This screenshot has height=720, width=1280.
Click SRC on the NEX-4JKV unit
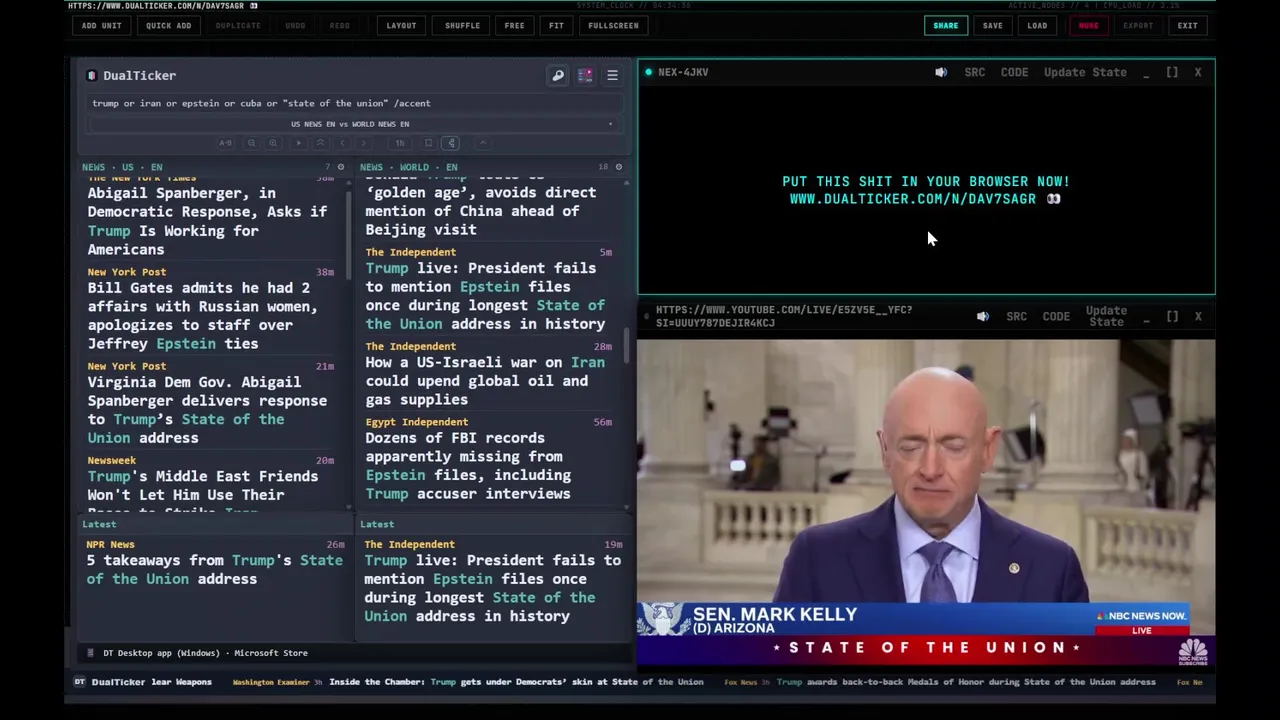tap(975, 72)
